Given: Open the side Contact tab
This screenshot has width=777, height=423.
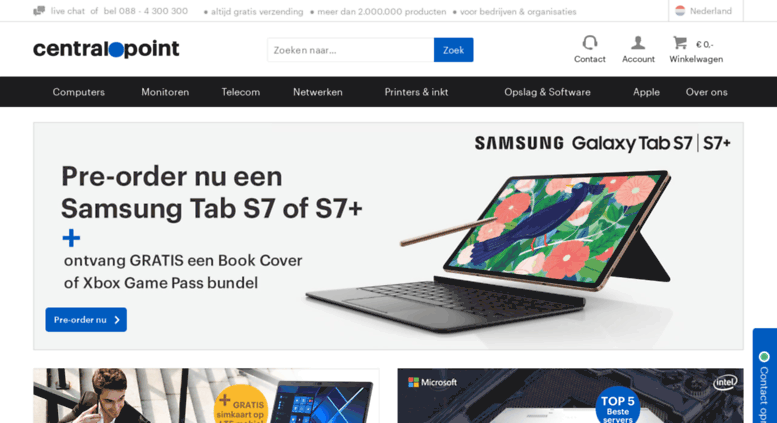Looking at the screenshot, I should (x=765, y=375).
